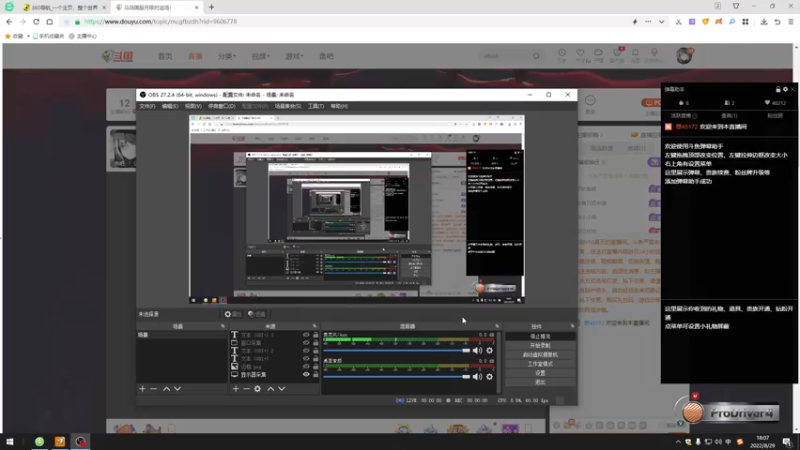Move the scene down in the OBS scenes panel

(x=177, y=389)
